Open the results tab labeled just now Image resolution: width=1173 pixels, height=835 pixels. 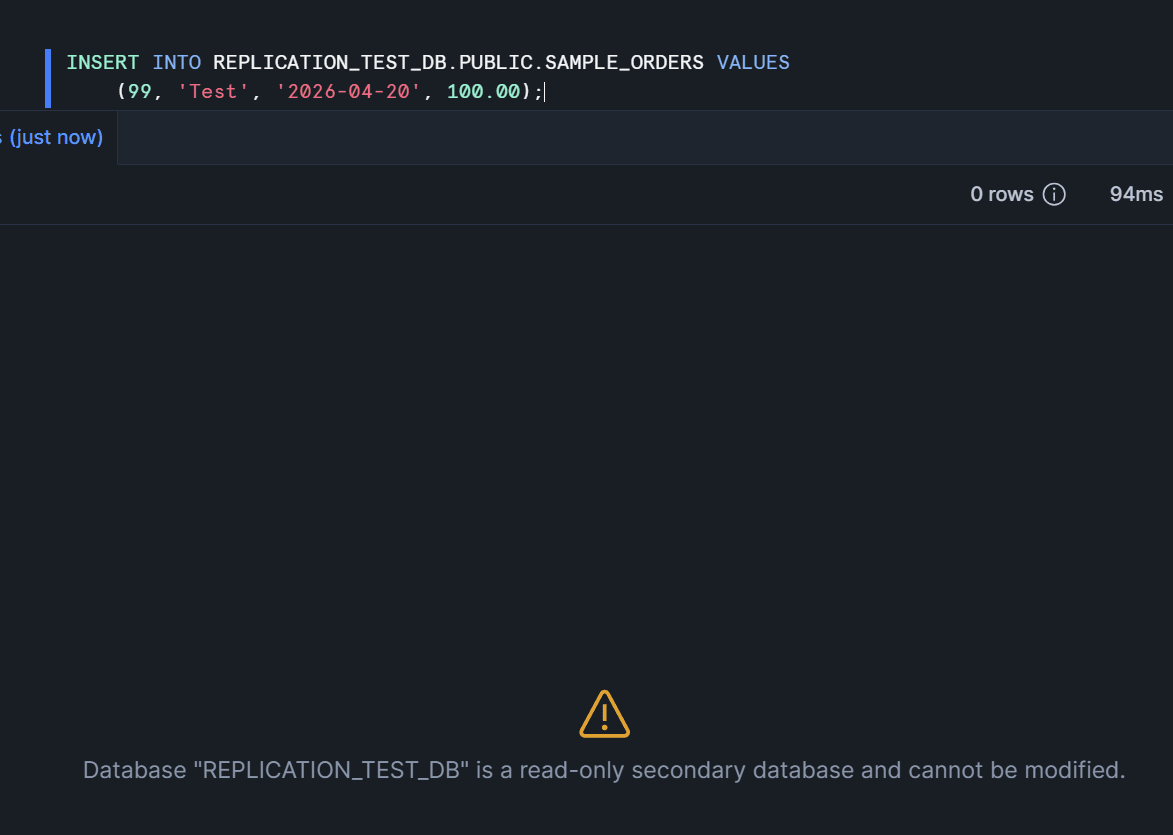click(56, 137)
